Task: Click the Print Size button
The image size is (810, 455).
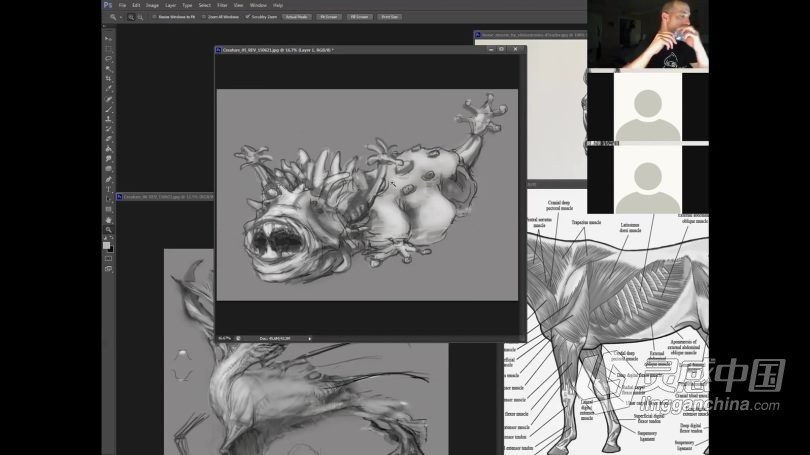Action: [x=390, y=17]
